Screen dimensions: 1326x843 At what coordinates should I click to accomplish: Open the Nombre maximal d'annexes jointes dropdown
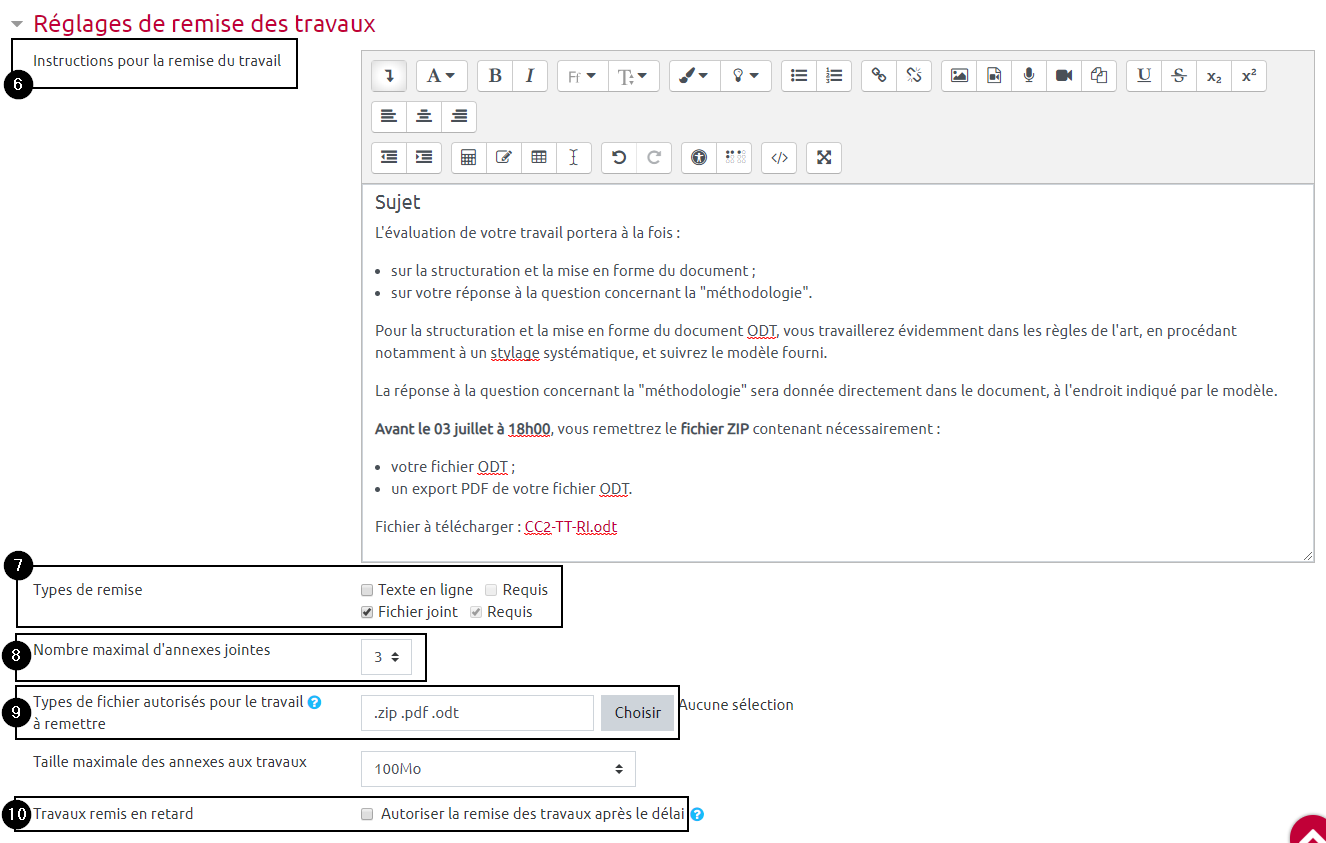pos(386,657)
